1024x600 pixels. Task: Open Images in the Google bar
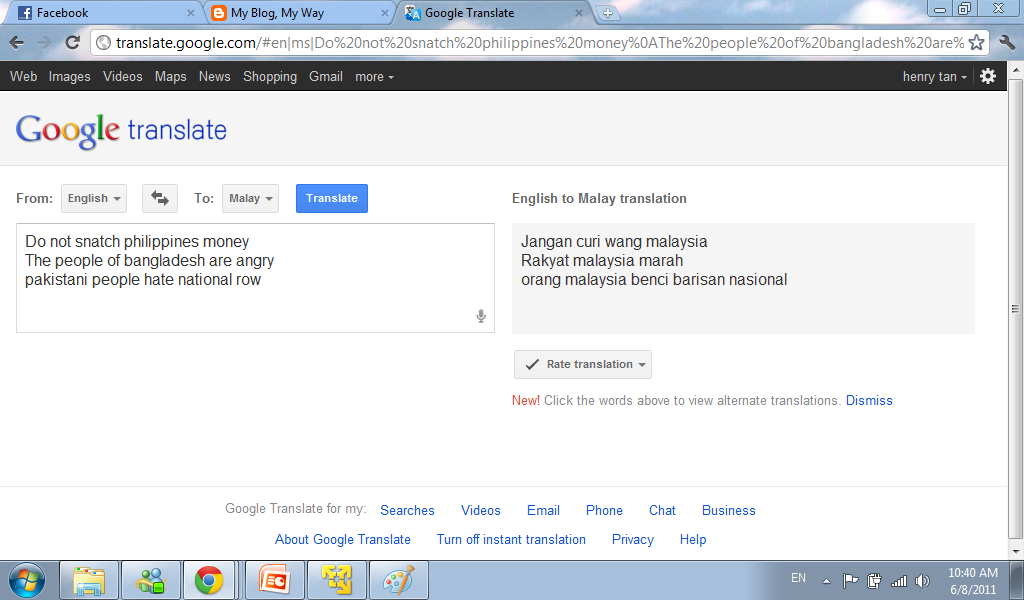pos(69,77)
